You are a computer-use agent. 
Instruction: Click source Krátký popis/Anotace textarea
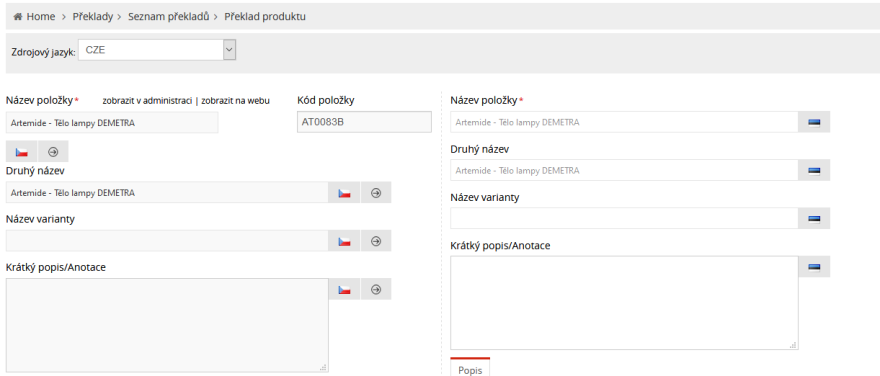[x=167, y=325]
